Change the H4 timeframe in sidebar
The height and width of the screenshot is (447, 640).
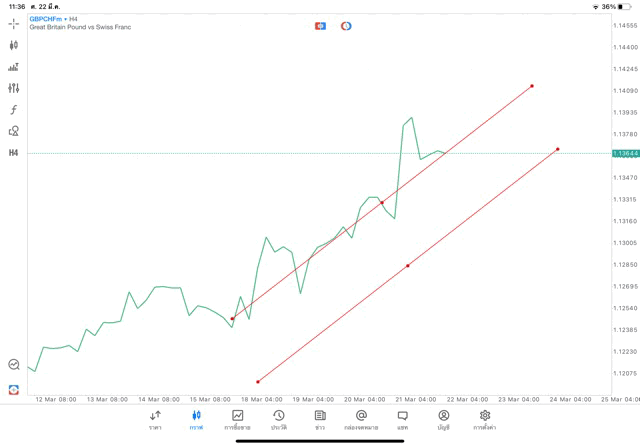pos(13,153)
